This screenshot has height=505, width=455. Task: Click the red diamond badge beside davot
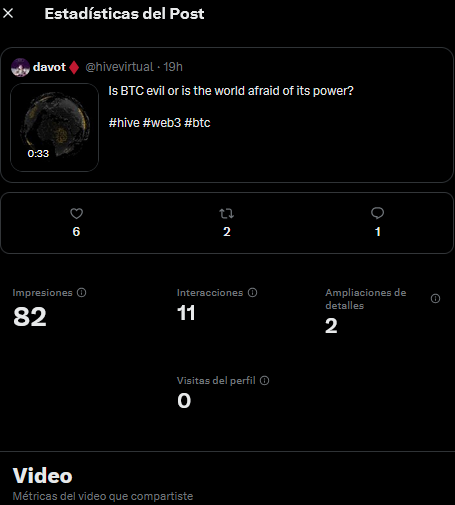coord(74,67)
